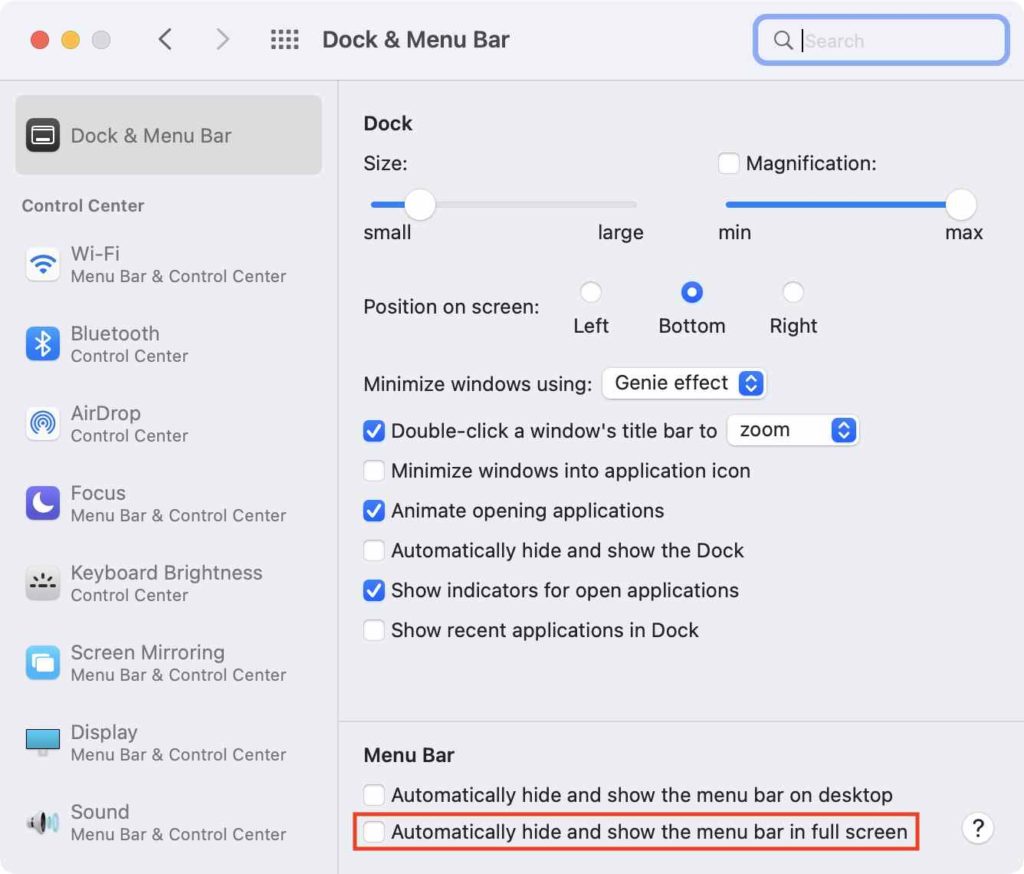Go back with the left chevron
Screen dimensions: 1024x874
pos(165,39)
